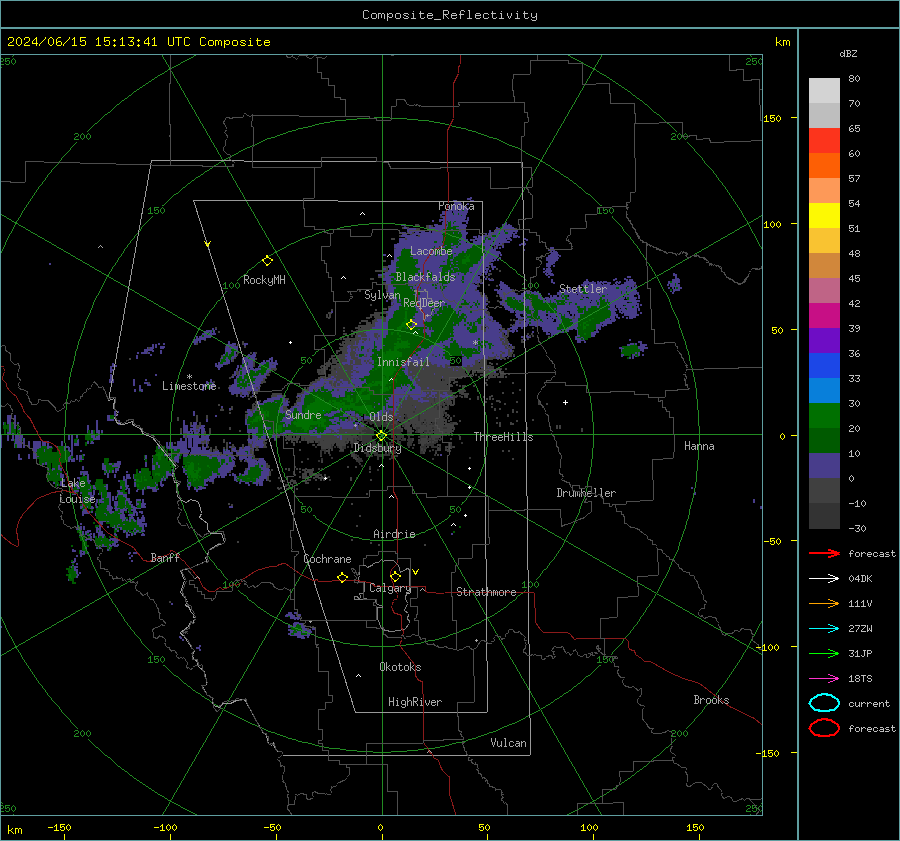Click the white 04DK arrow in legend
This screenshot has height=841, width=900.
click(824, 578)
